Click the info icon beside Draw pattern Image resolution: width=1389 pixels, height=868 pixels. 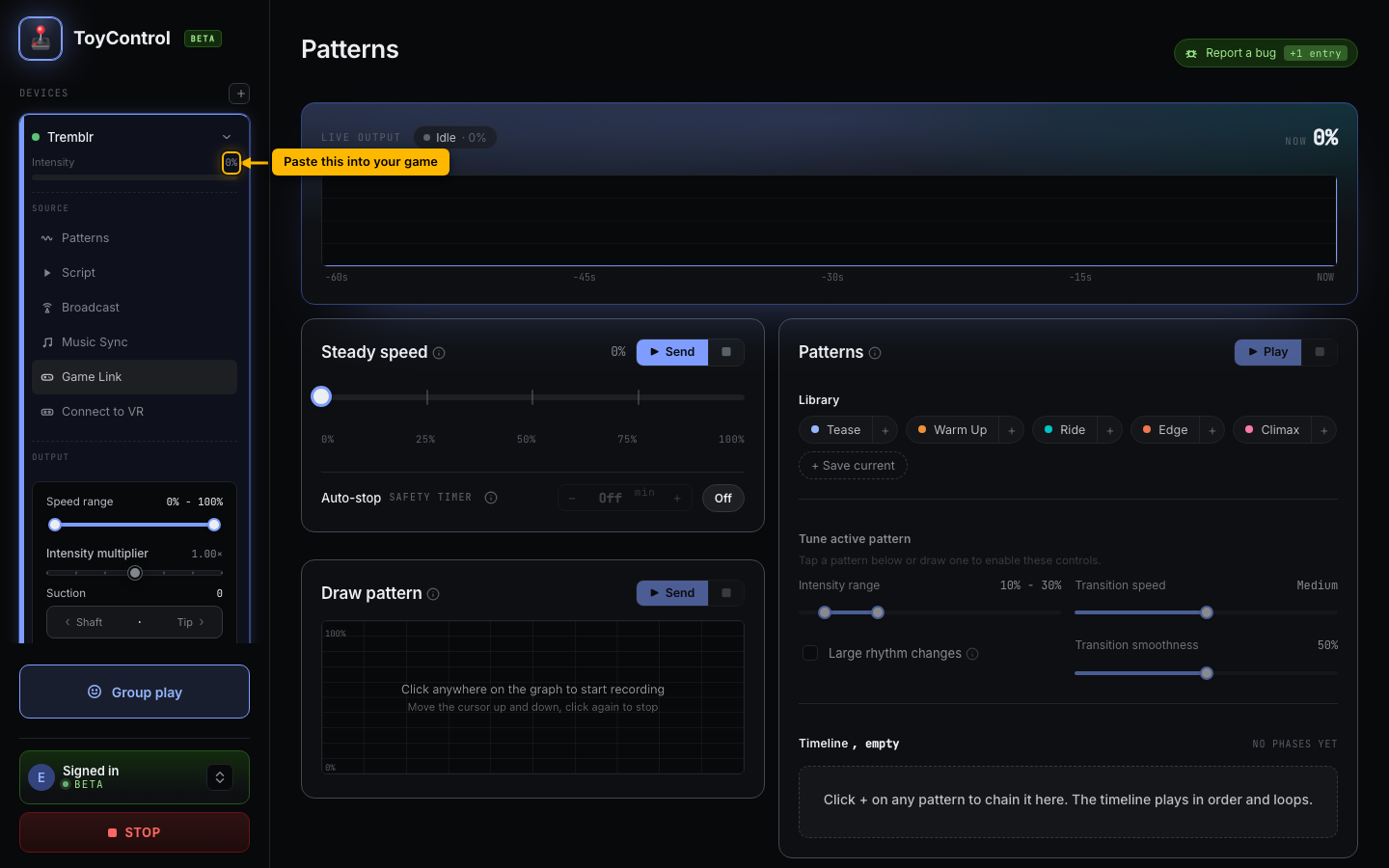(433, 594)
